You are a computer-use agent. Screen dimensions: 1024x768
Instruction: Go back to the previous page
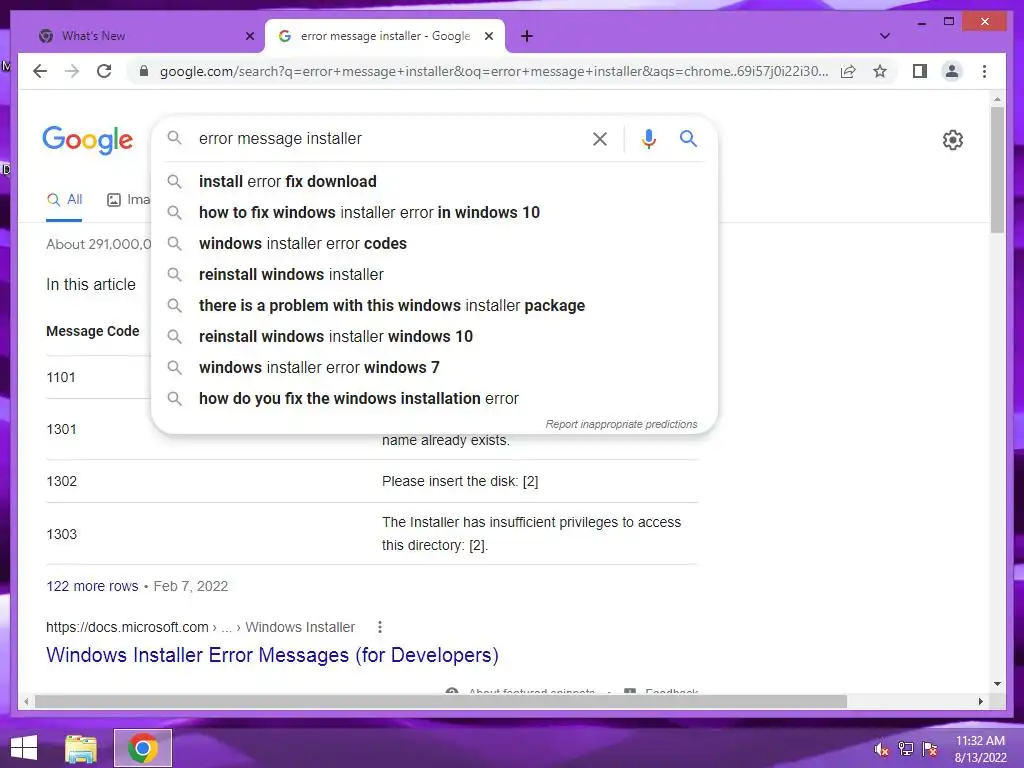pyautogui.click(x=40, y=71)
